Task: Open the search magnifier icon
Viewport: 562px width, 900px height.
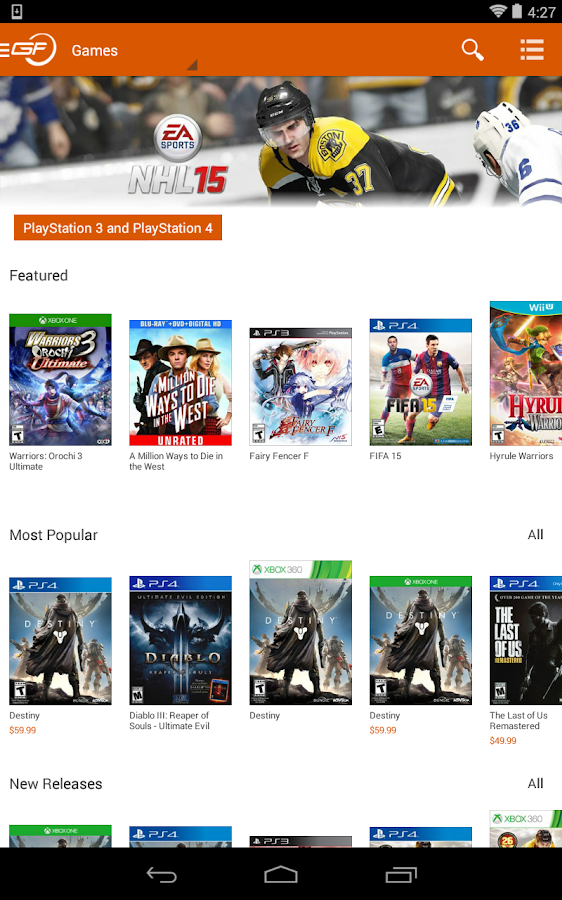Action: pos(472,50)
